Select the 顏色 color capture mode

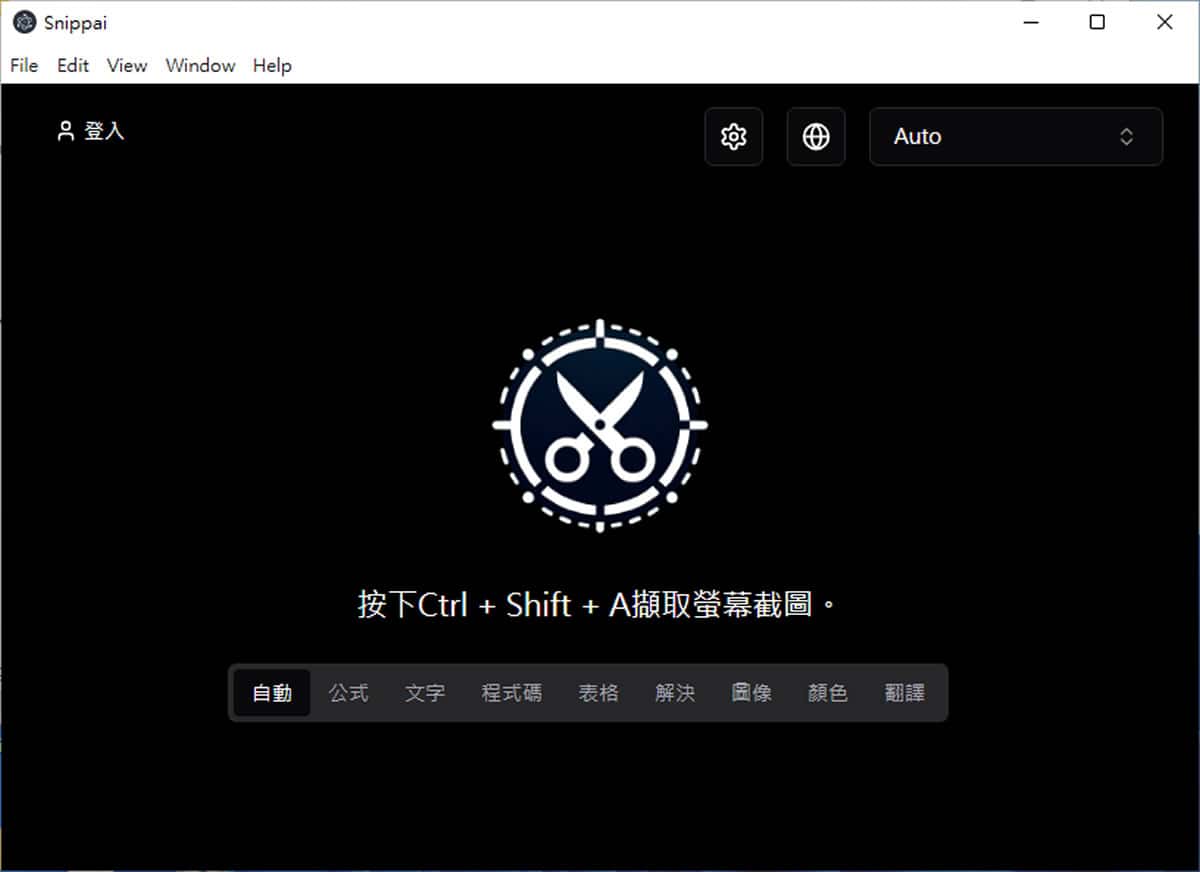(x=827, y=692)
